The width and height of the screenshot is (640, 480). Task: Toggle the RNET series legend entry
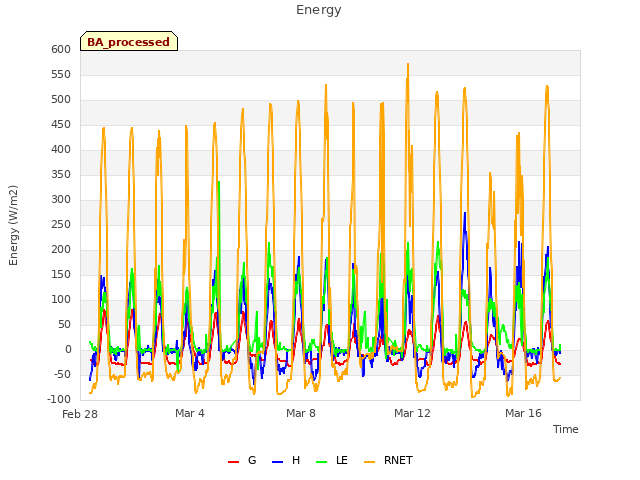tap(388, 460)
